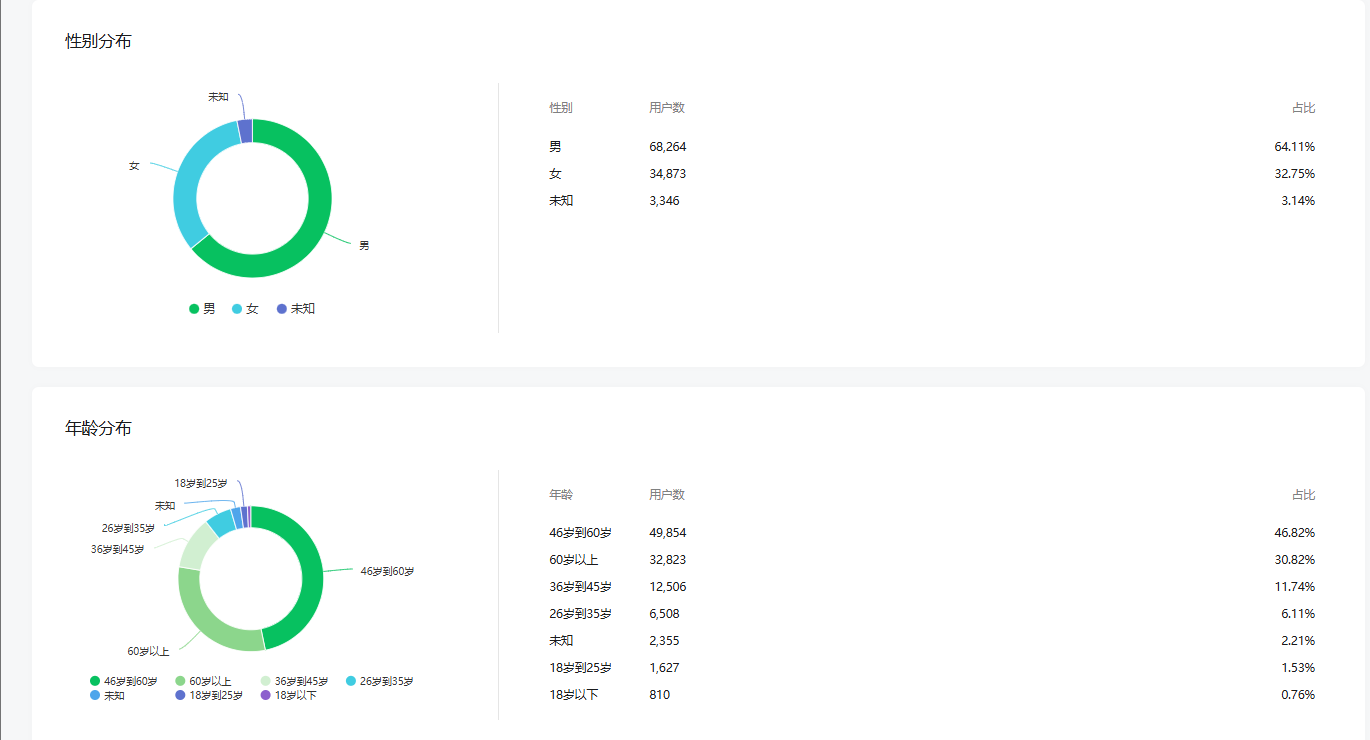Click 年龄分布 section title
Viewport: 1370px width, 740px height.
click(98, 428)
